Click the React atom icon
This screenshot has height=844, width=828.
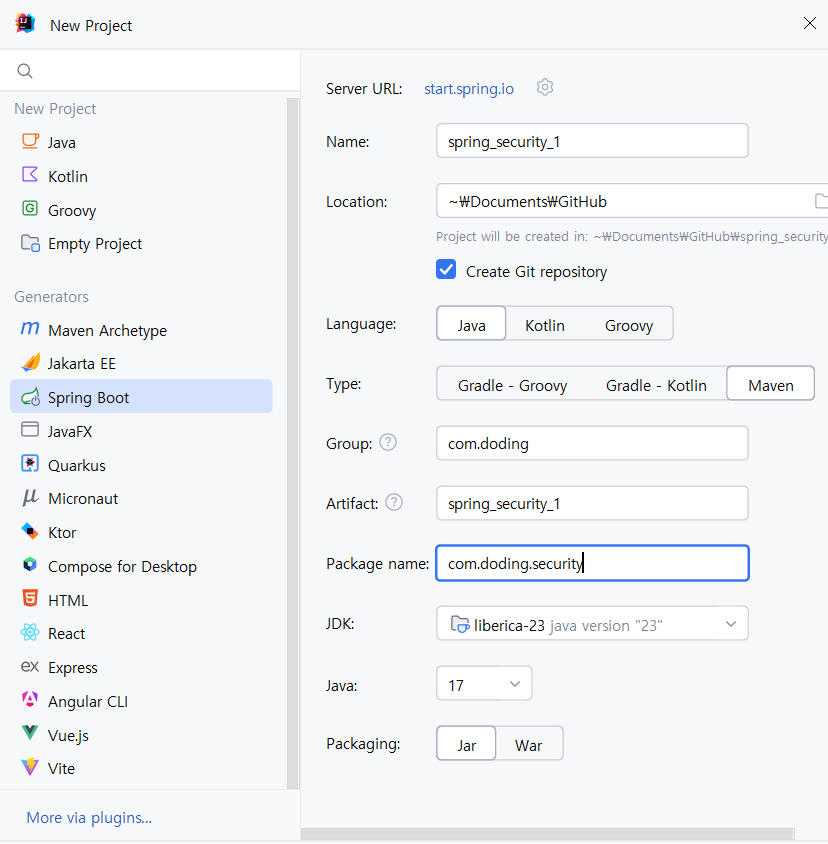pos(30,632)
